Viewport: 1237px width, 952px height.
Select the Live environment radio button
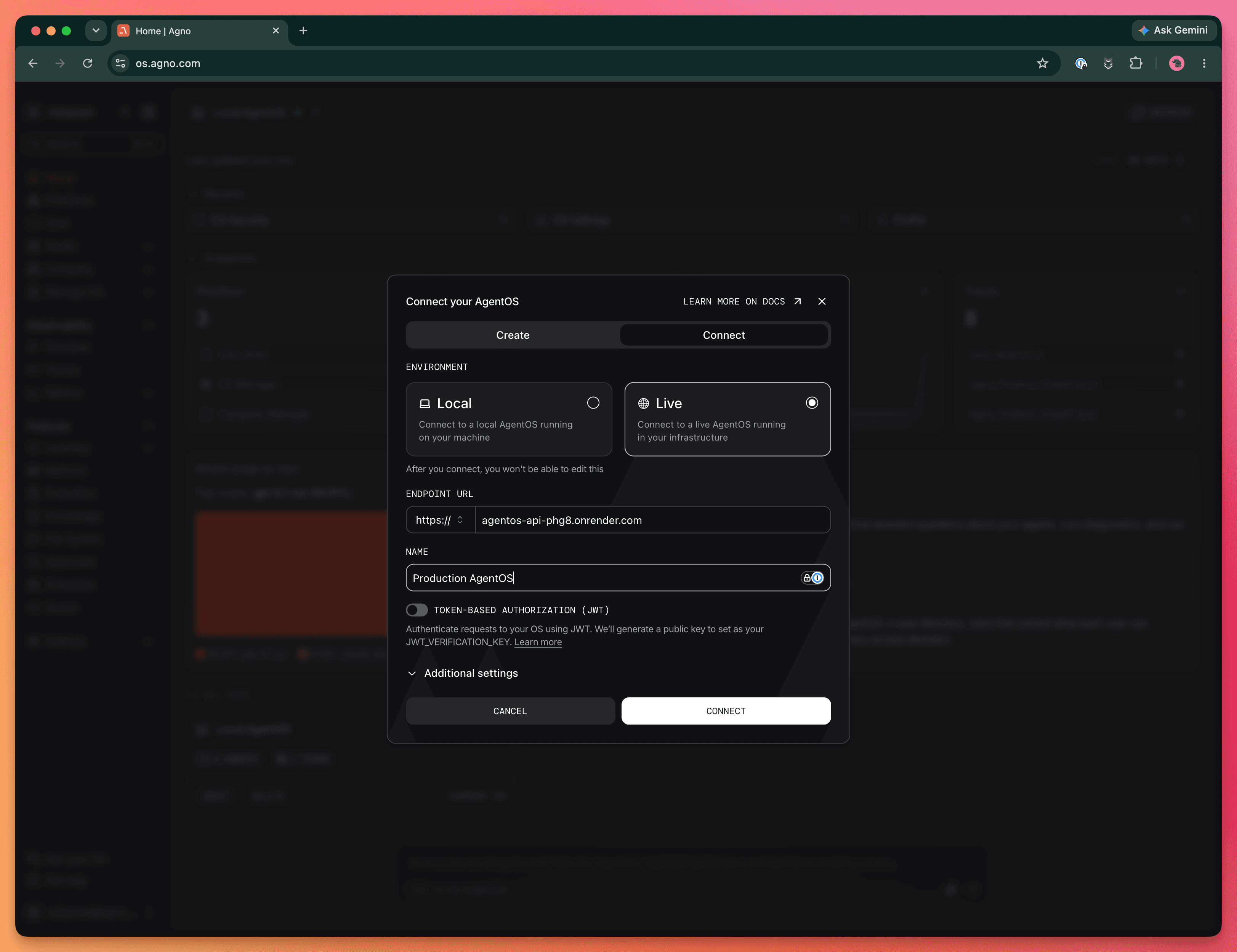812,403
